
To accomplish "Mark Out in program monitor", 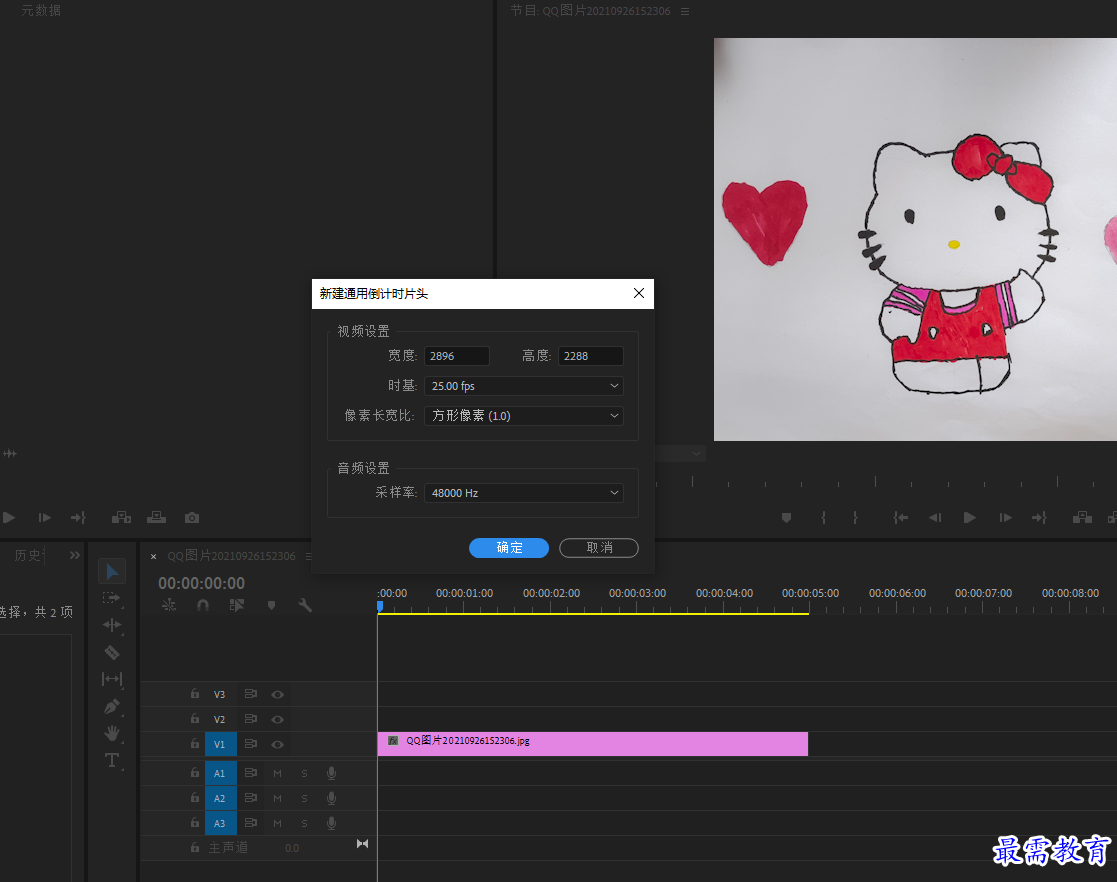I will coord(856,517).
